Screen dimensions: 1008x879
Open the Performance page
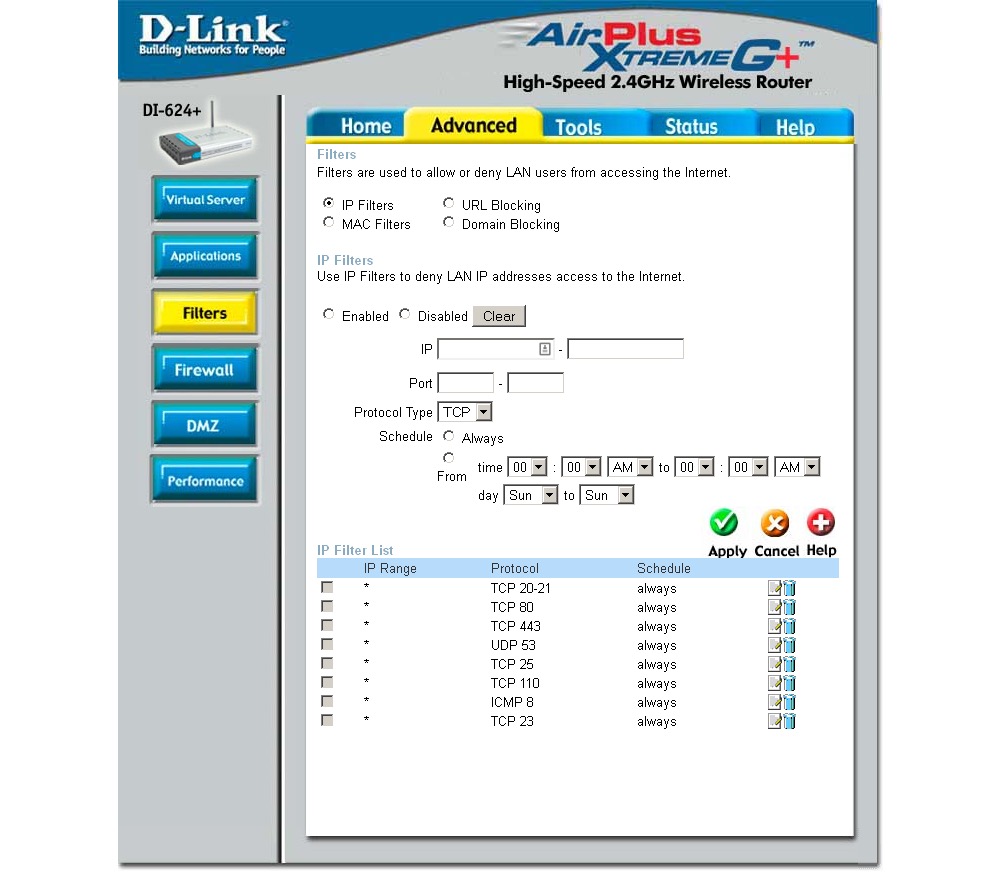pyautogui.click(x=205, y=480)
